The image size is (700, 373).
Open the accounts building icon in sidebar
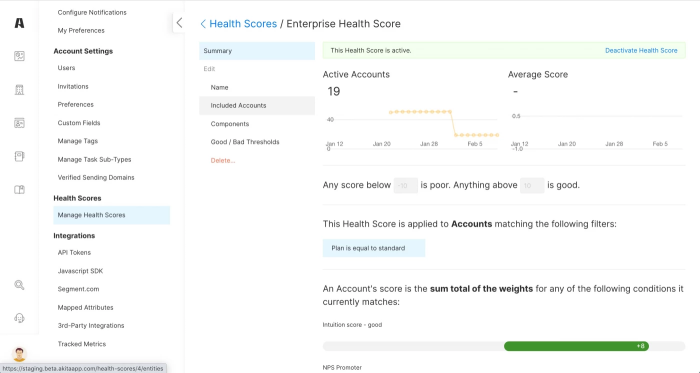pyautogui.click(x=19, y=90)
